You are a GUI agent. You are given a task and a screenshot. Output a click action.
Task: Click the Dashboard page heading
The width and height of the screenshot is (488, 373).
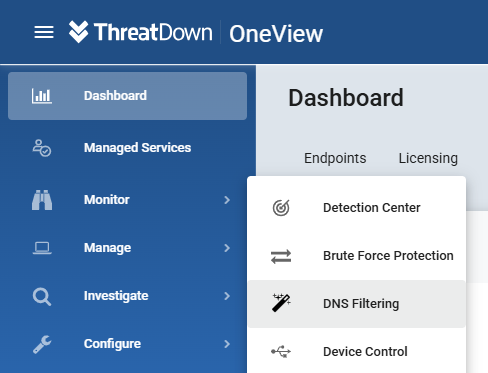pyautogui.click(x=346, y=98)
